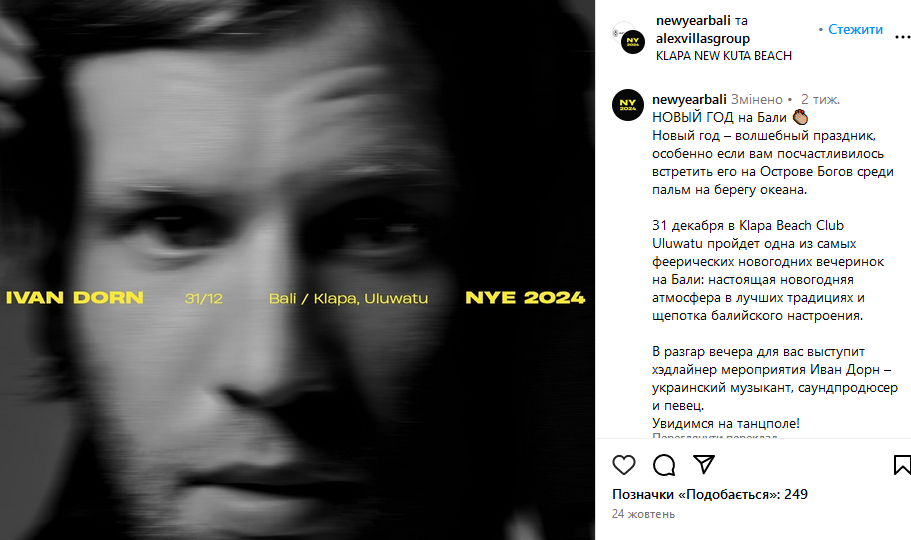Open the newyearbali username in the caption
911x540 pixels.
(x=689, y=99)
